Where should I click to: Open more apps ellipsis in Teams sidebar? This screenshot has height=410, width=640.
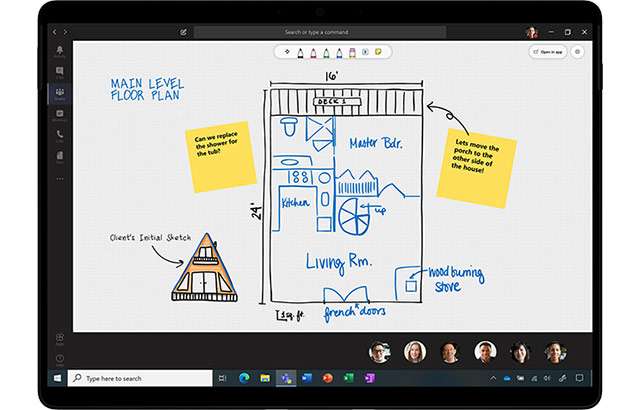tap(60, 178)
